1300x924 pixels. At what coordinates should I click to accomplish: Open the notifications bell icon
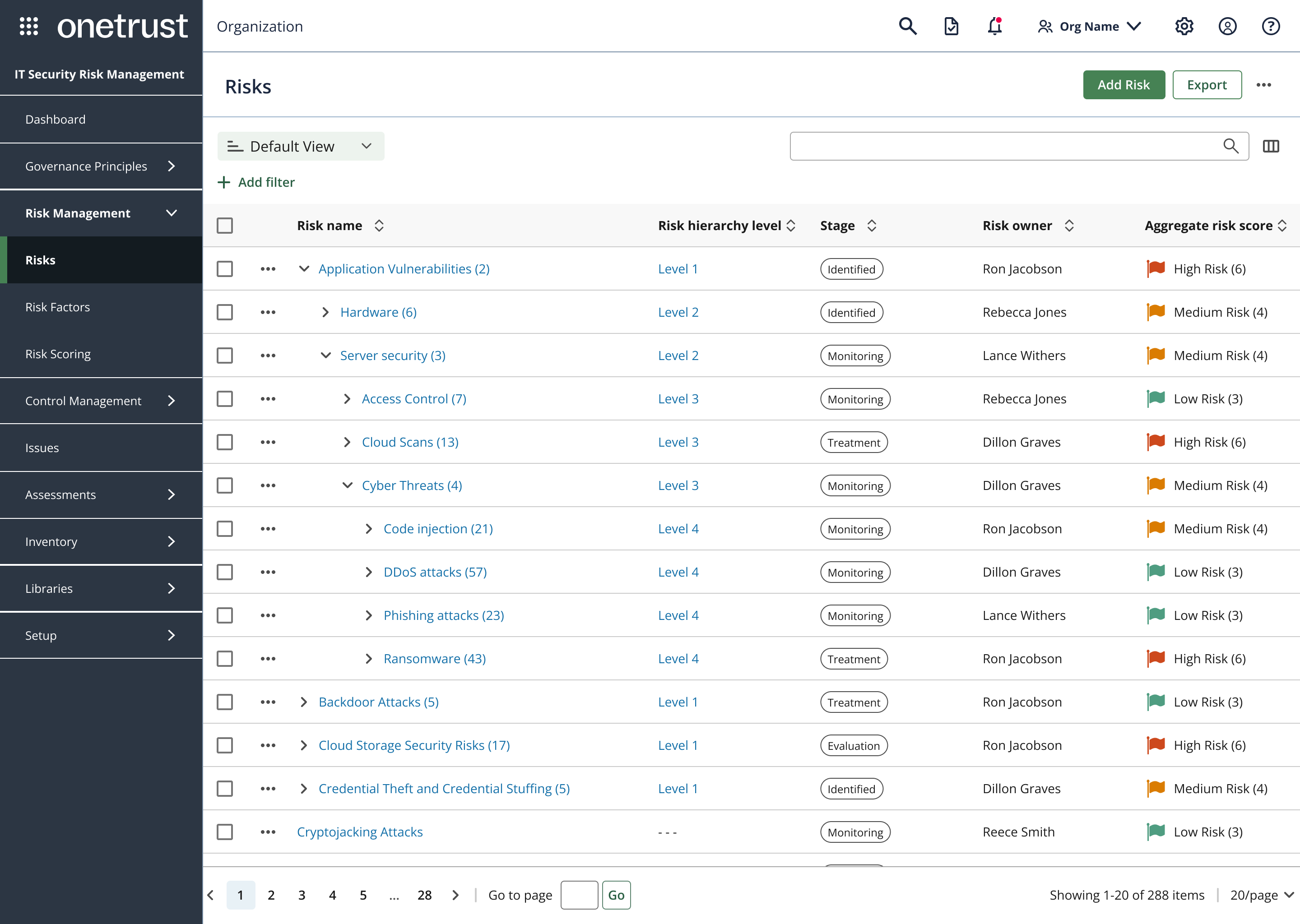(994, 26)
